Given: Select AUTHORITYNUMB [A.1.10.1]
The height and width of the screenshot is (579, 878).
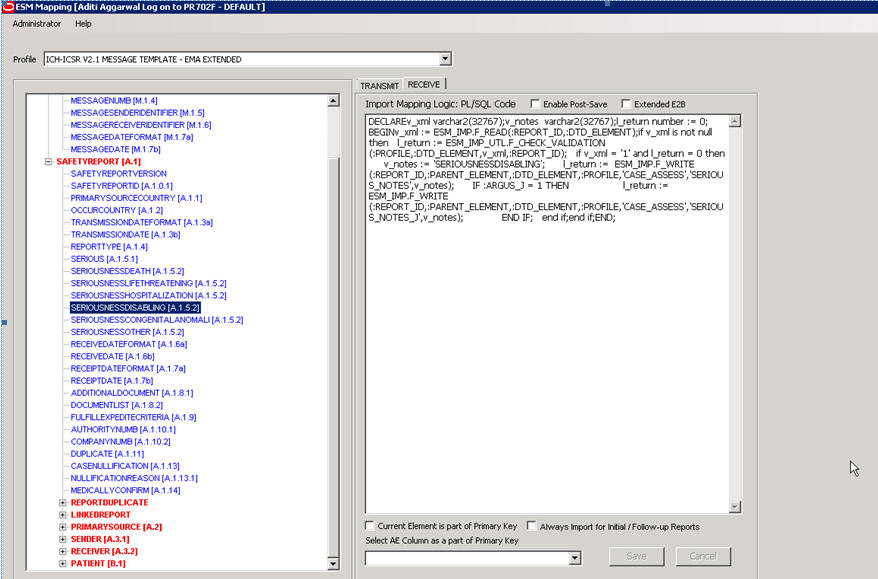Looking at the screenshot, I should click(x=123, y=429).
